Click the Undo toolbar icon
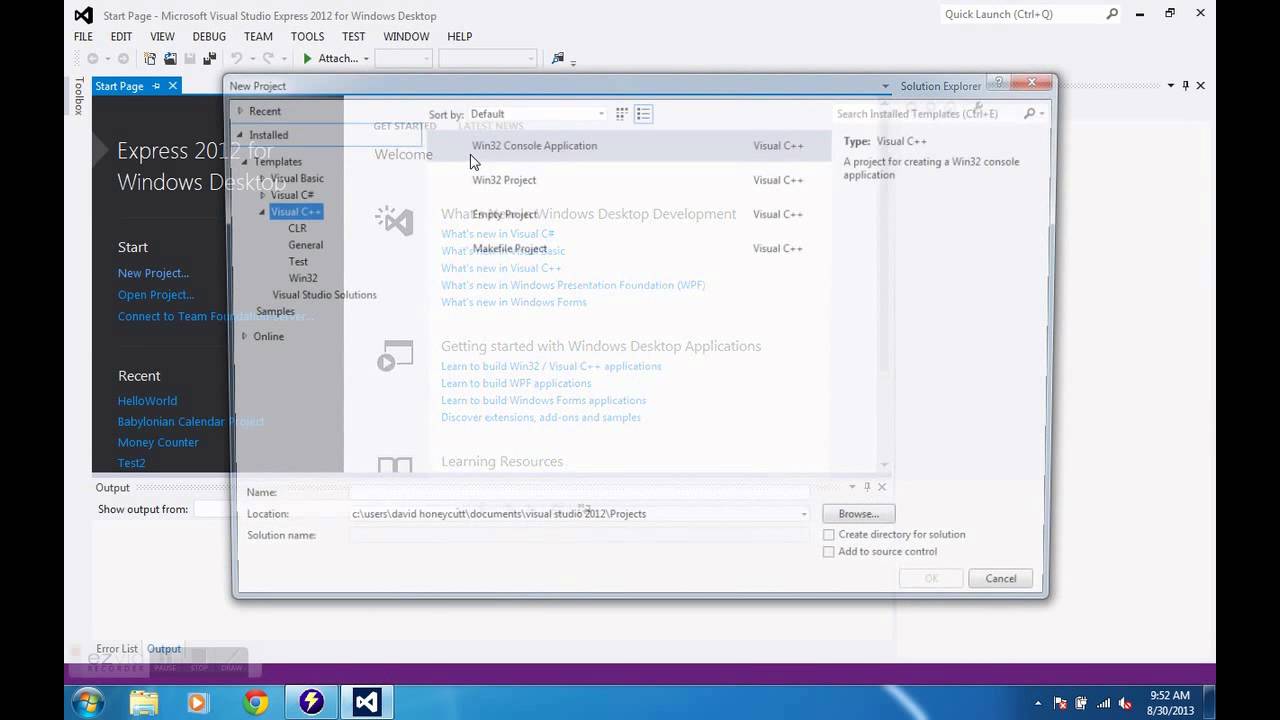 click(x=236, y=59)
